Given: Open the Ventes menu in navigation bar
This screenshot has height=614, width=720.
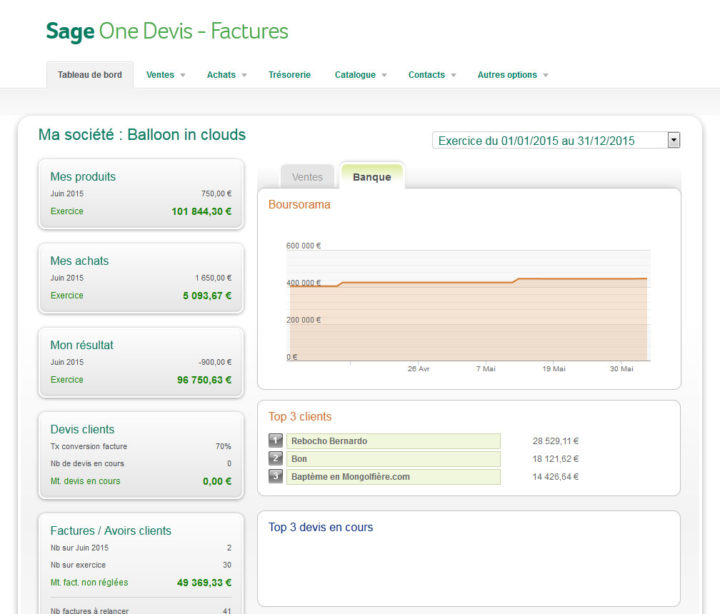Looking at the screenshot, I should (x=160, y=75).
